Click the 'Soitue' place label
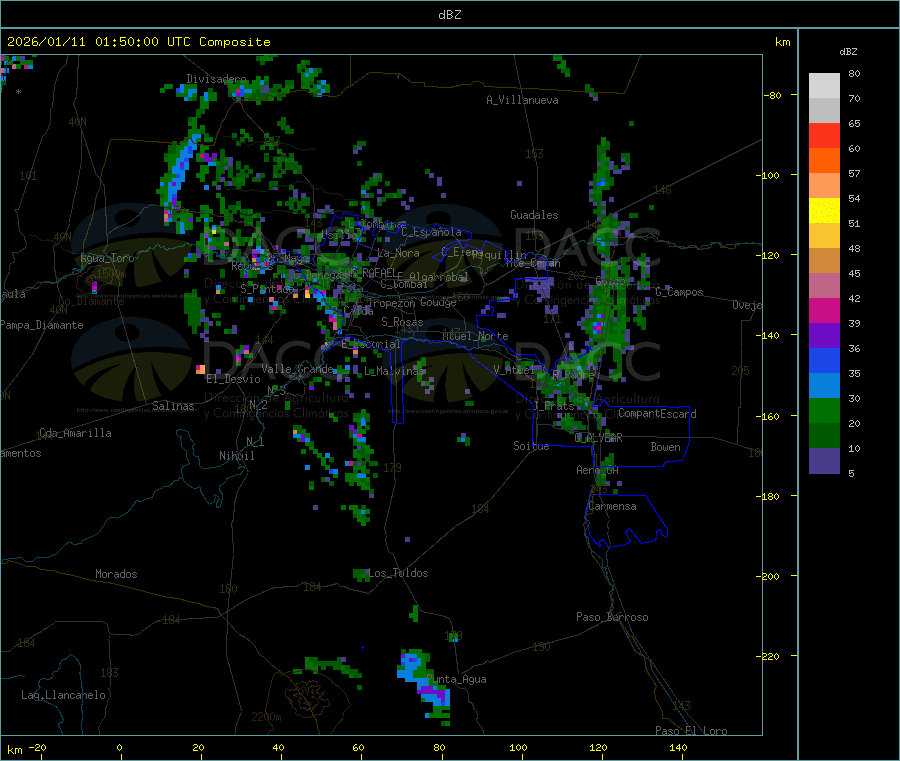This screenshot has height=761, width=900. pos(531,446)
